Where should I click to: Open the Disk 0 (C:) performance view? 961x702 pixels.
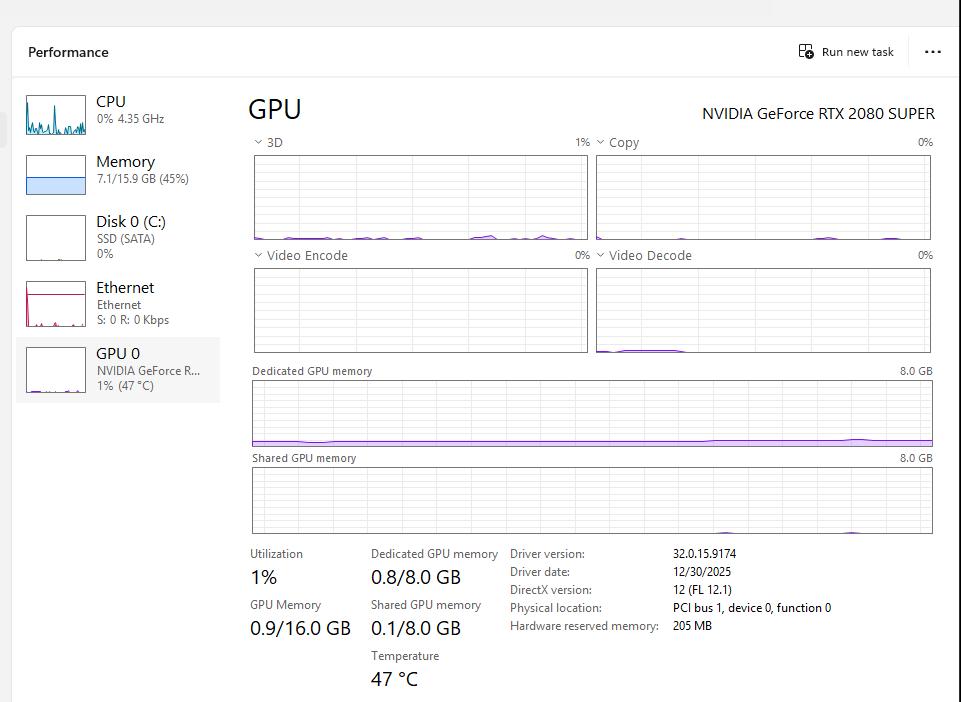coord(130,236)
